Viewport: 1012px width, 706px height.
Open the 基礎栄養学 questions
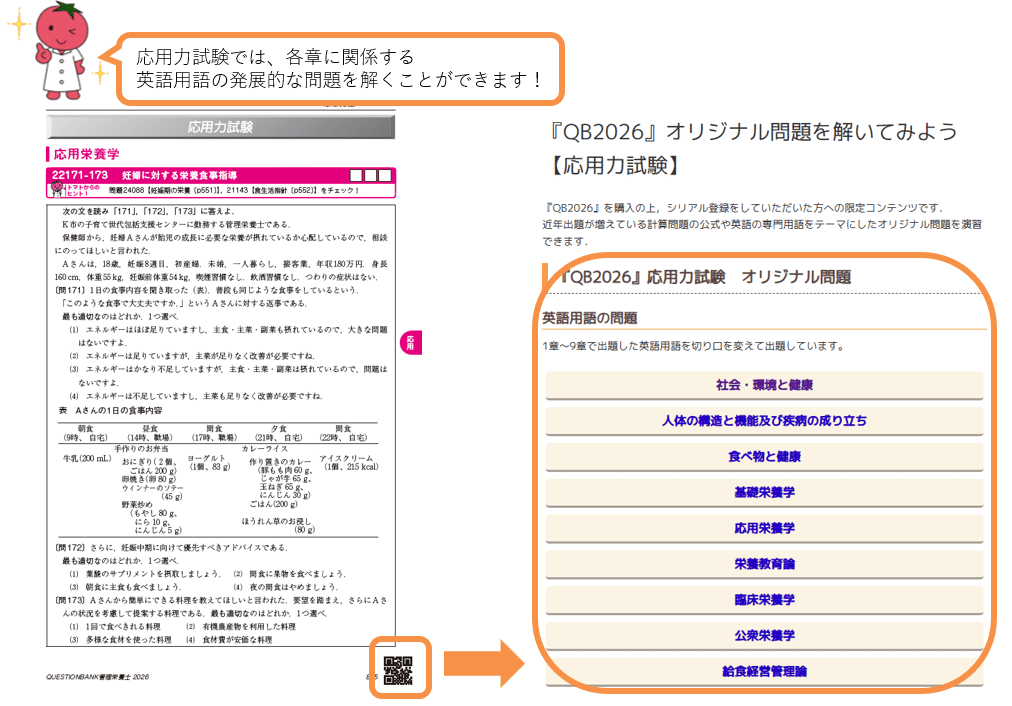(764, 493)
